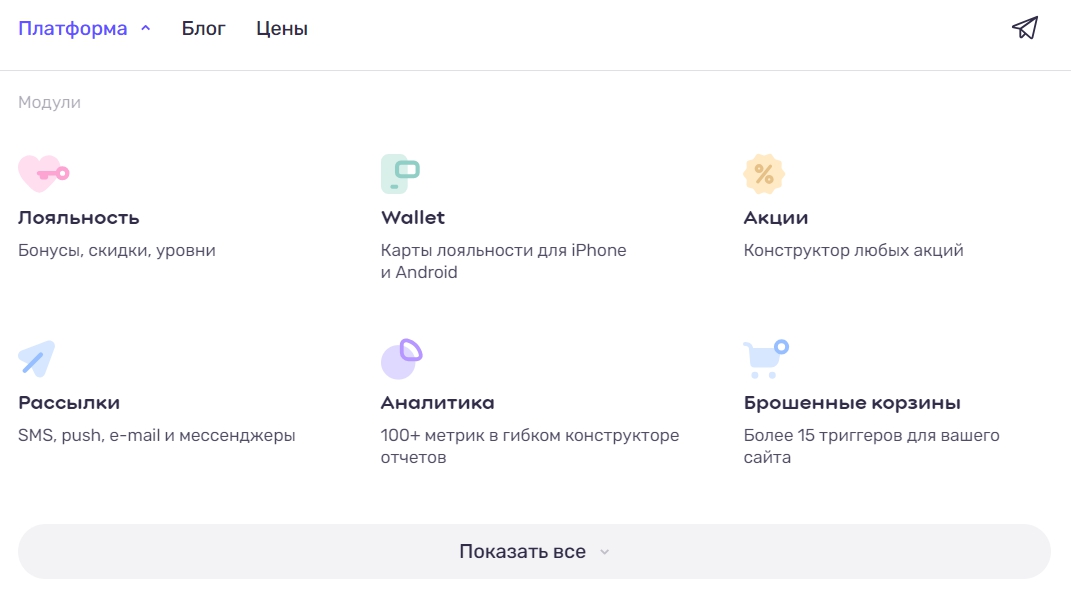Click the green Wallet card icon
The width and height of the screenshot is (1071, 595).
(400, 173)
